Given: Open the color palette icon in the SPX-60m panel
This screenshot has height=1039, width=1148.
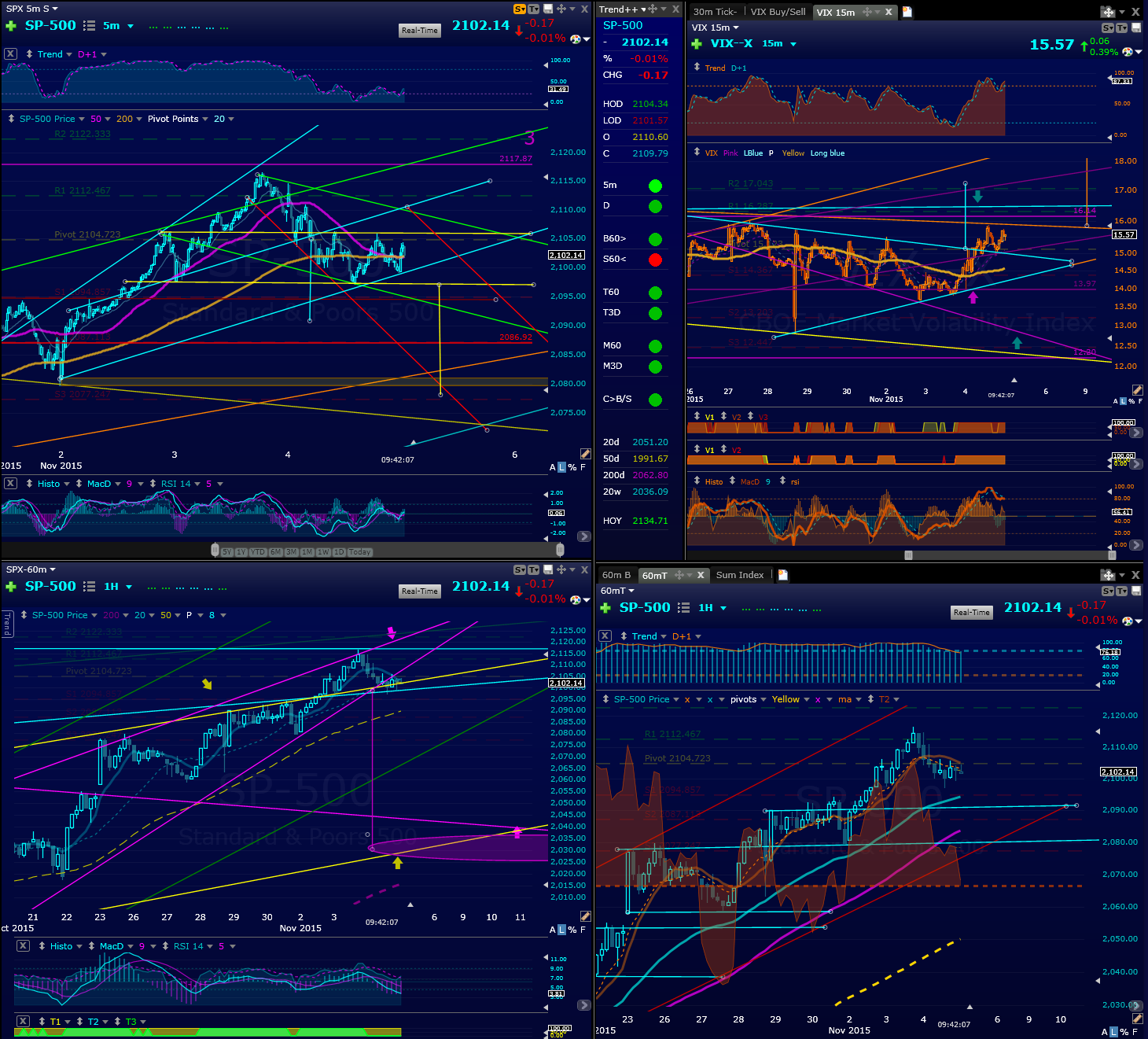Looking at the screenshot, I should (x=576, y=599).
